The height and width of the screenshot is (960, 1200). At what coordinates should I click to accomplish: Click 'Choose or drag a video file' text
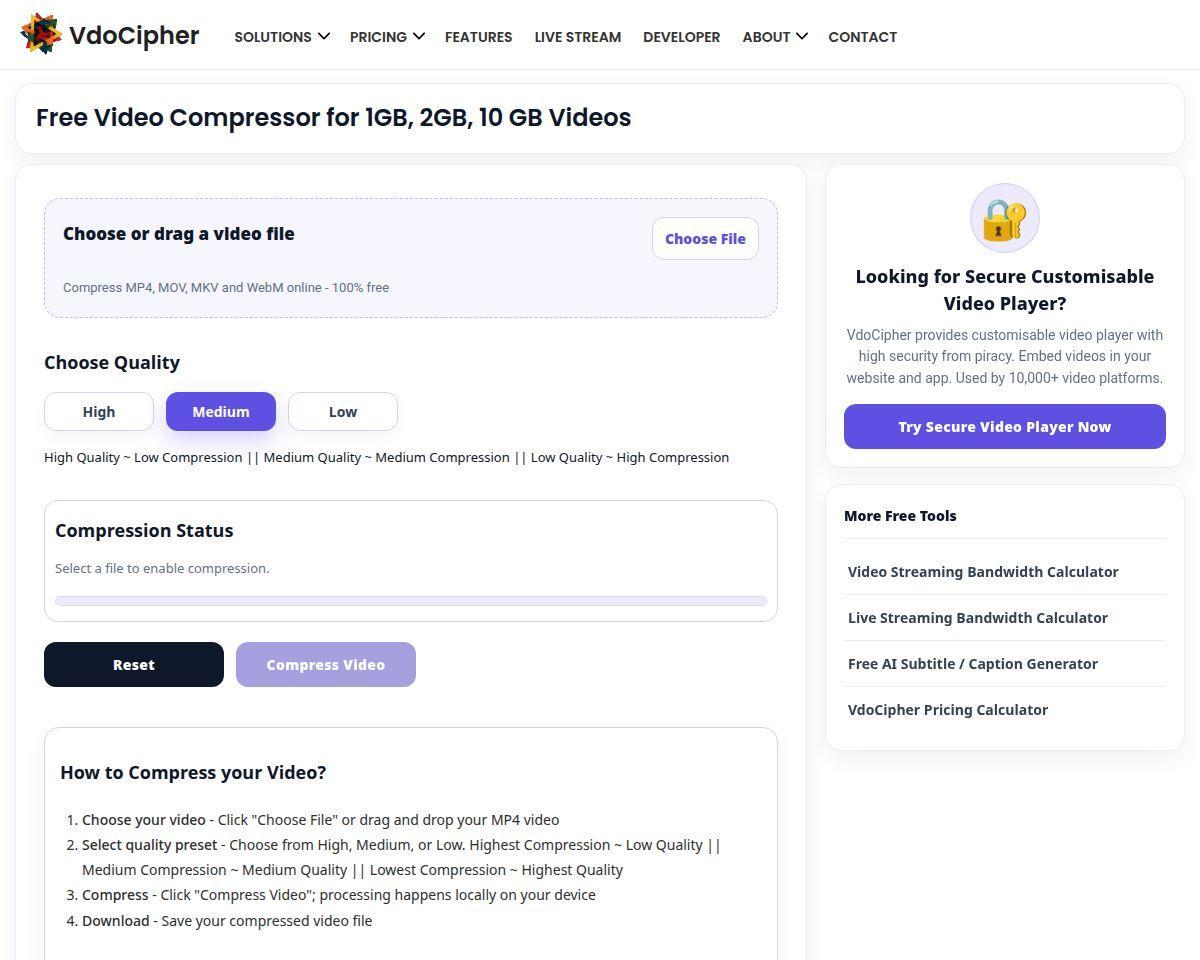[x=179, y=234]
